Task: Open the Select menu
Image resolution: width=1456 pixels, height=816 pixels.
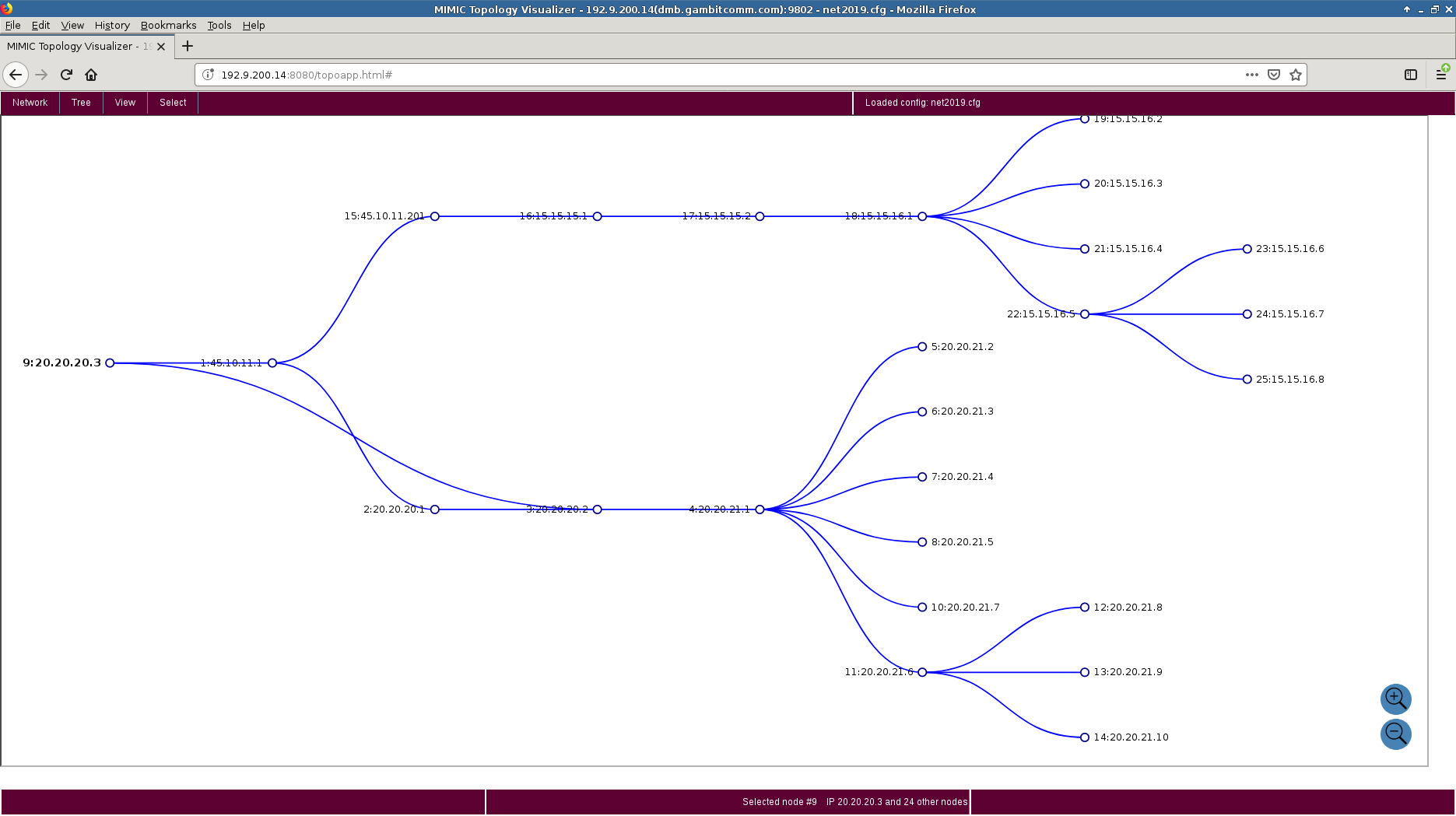Action: 173,103
